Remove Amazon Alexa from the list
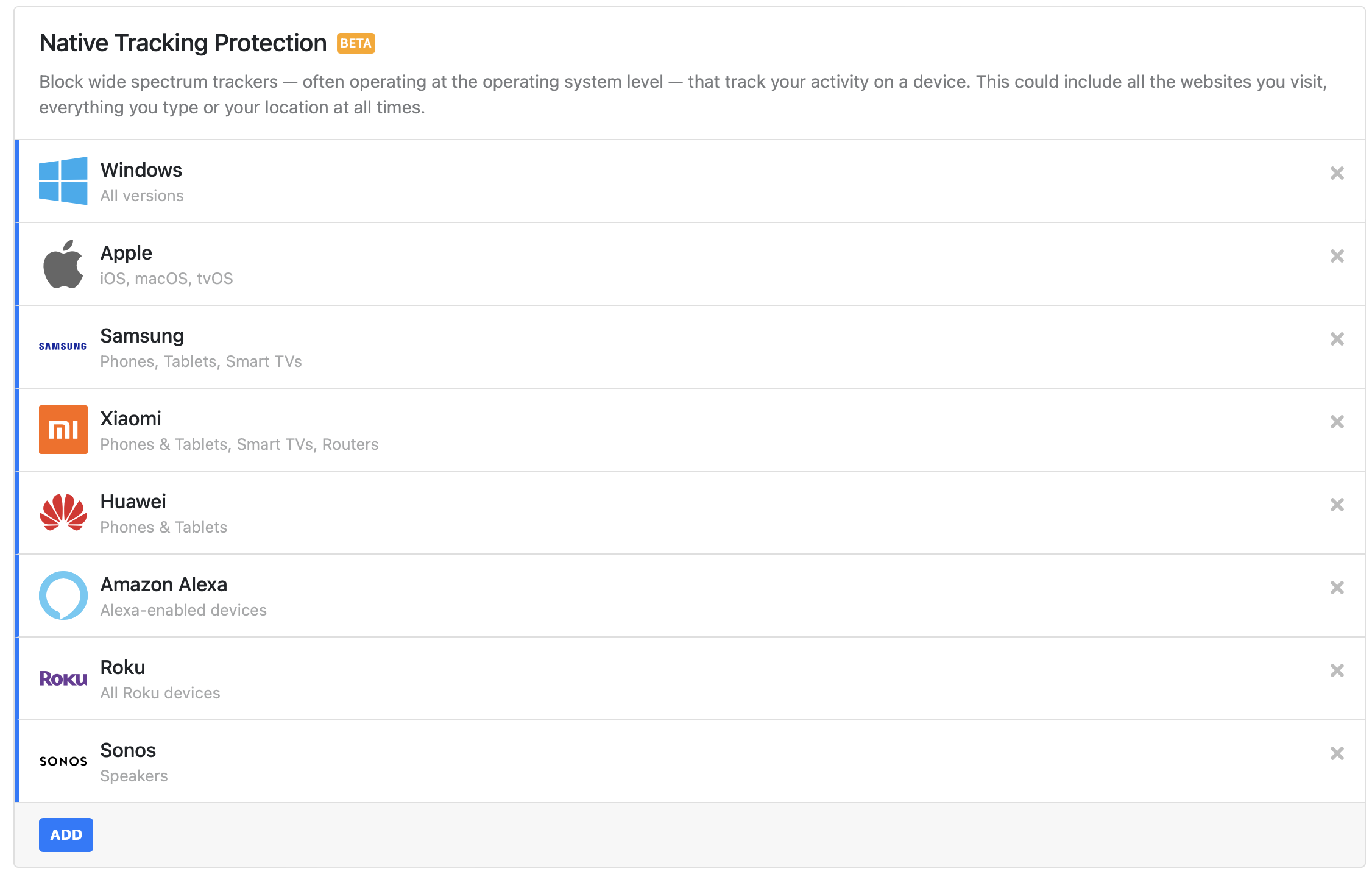 click(1337, 587)
